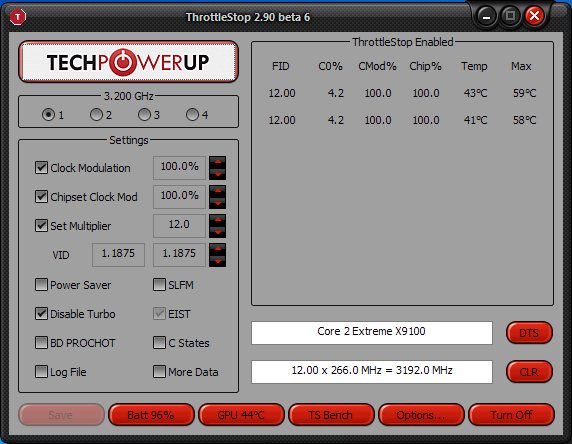Click the left VID 1.1875 field

click(x=119, y=255)
